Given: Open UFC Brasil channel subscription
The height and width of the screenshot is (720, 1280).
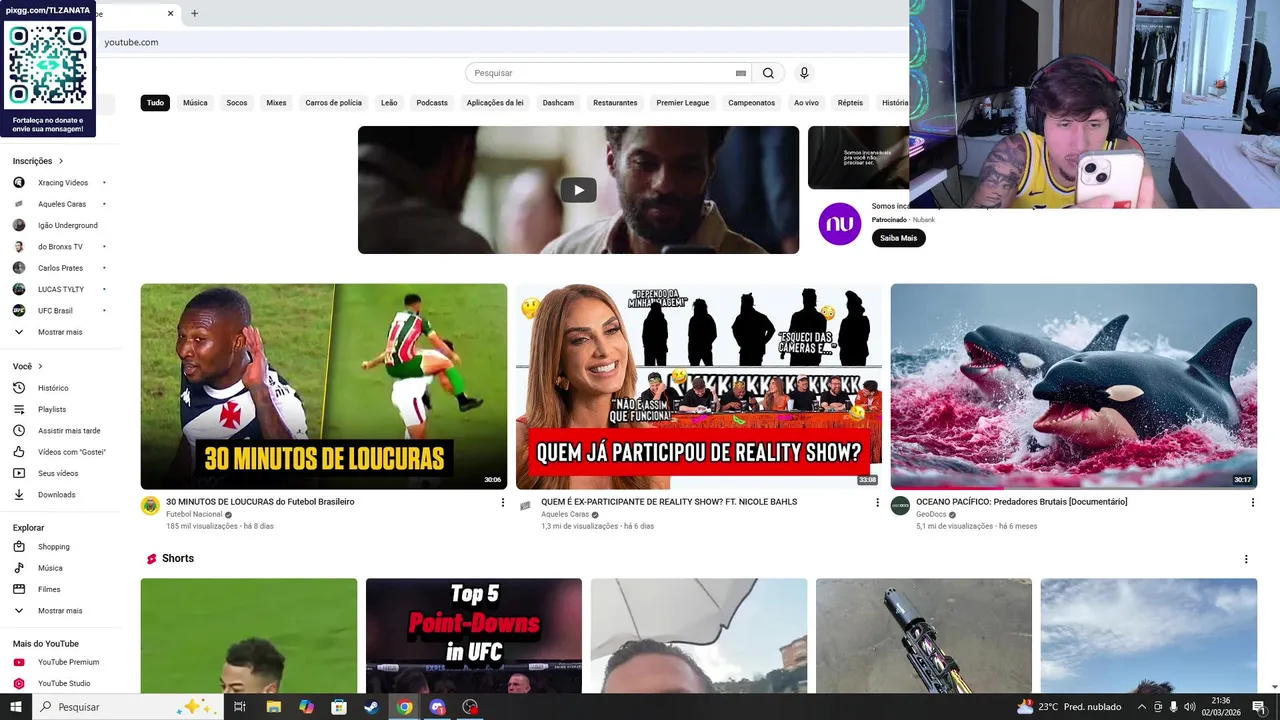Looking at the screenshot, I should point(55,311).
